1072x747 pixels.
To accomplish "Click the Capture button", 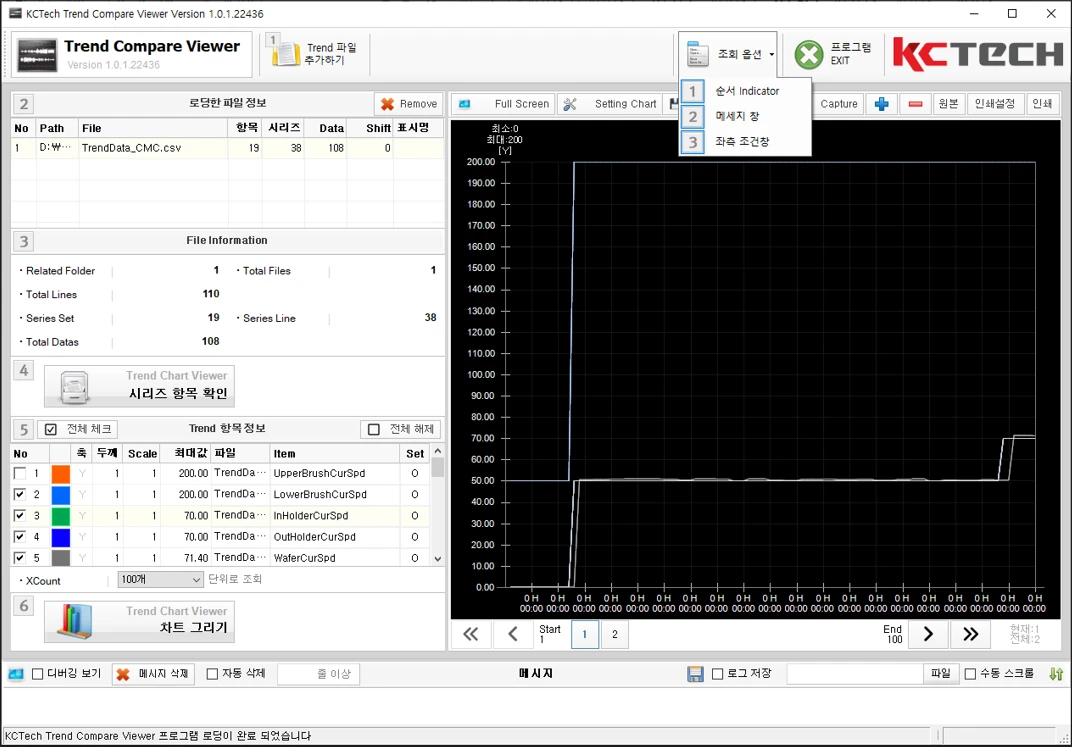I will pos(838,104).
